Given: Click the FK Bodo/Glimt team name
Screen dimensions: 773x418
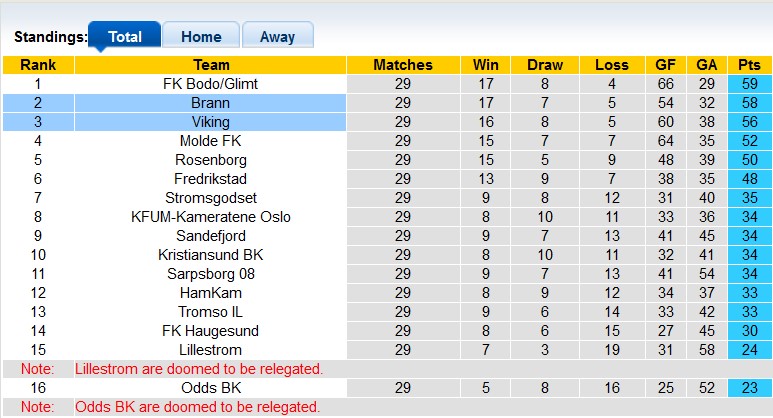Looking at the screenshot, I should coord(210,84).
